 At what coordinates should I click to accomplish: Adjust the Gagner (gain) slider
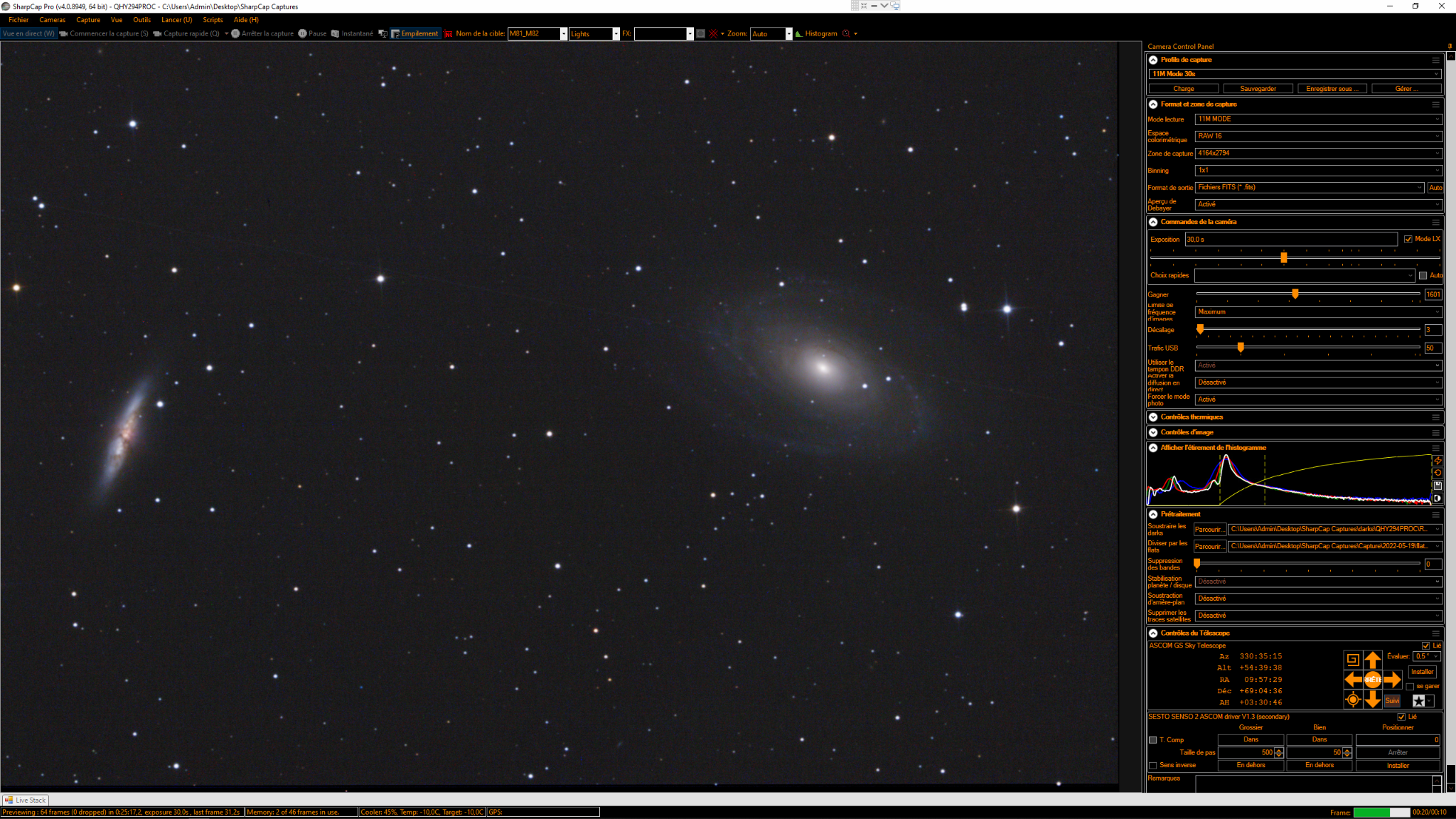pos(1295,294)
